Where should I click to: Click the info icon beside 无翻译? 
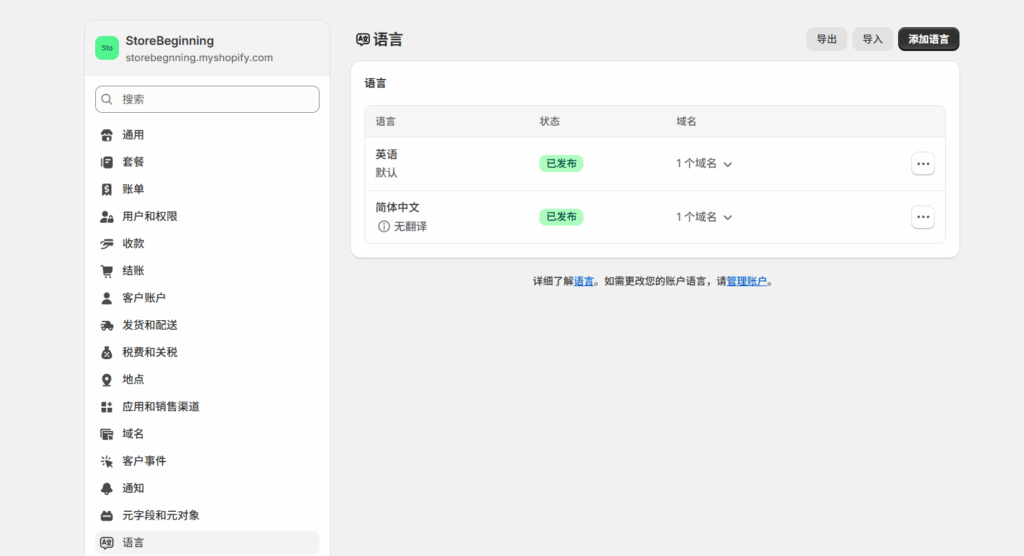click(x=383, y=227)
